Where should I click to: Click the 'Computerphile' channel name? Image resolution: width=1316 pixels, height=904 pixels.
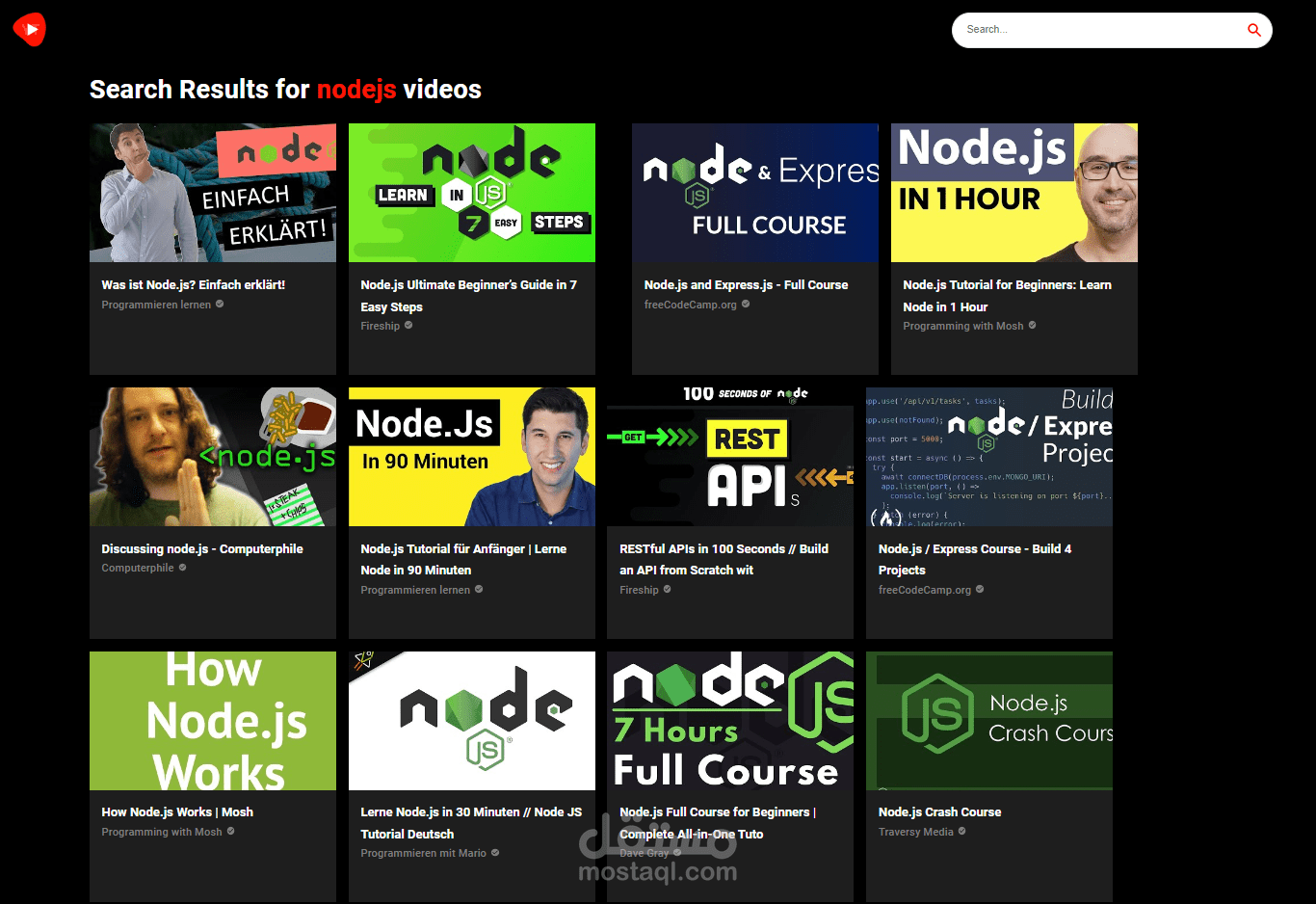[x=138, y=568]
